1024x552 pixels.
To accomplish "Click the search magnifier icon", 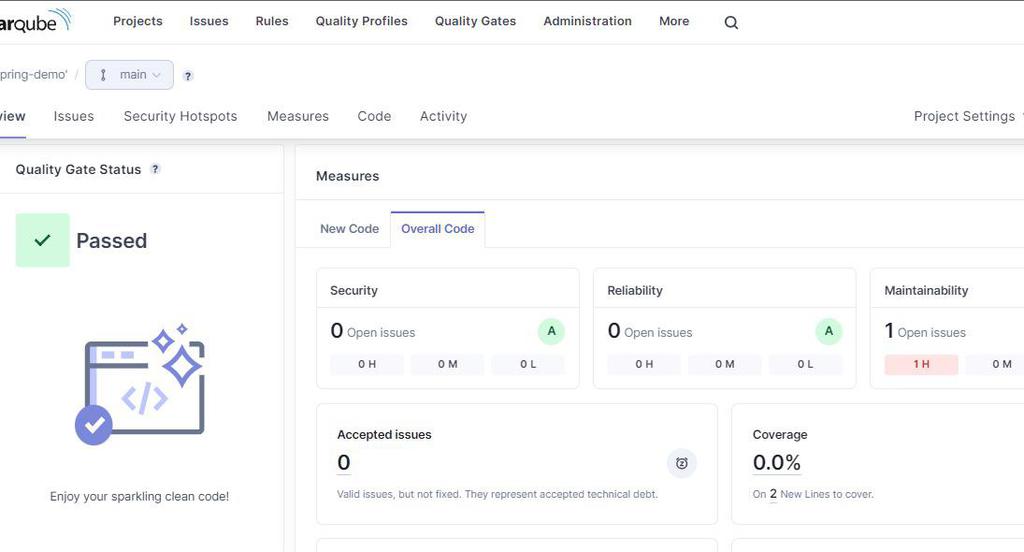I will click(x=731, y=22).
